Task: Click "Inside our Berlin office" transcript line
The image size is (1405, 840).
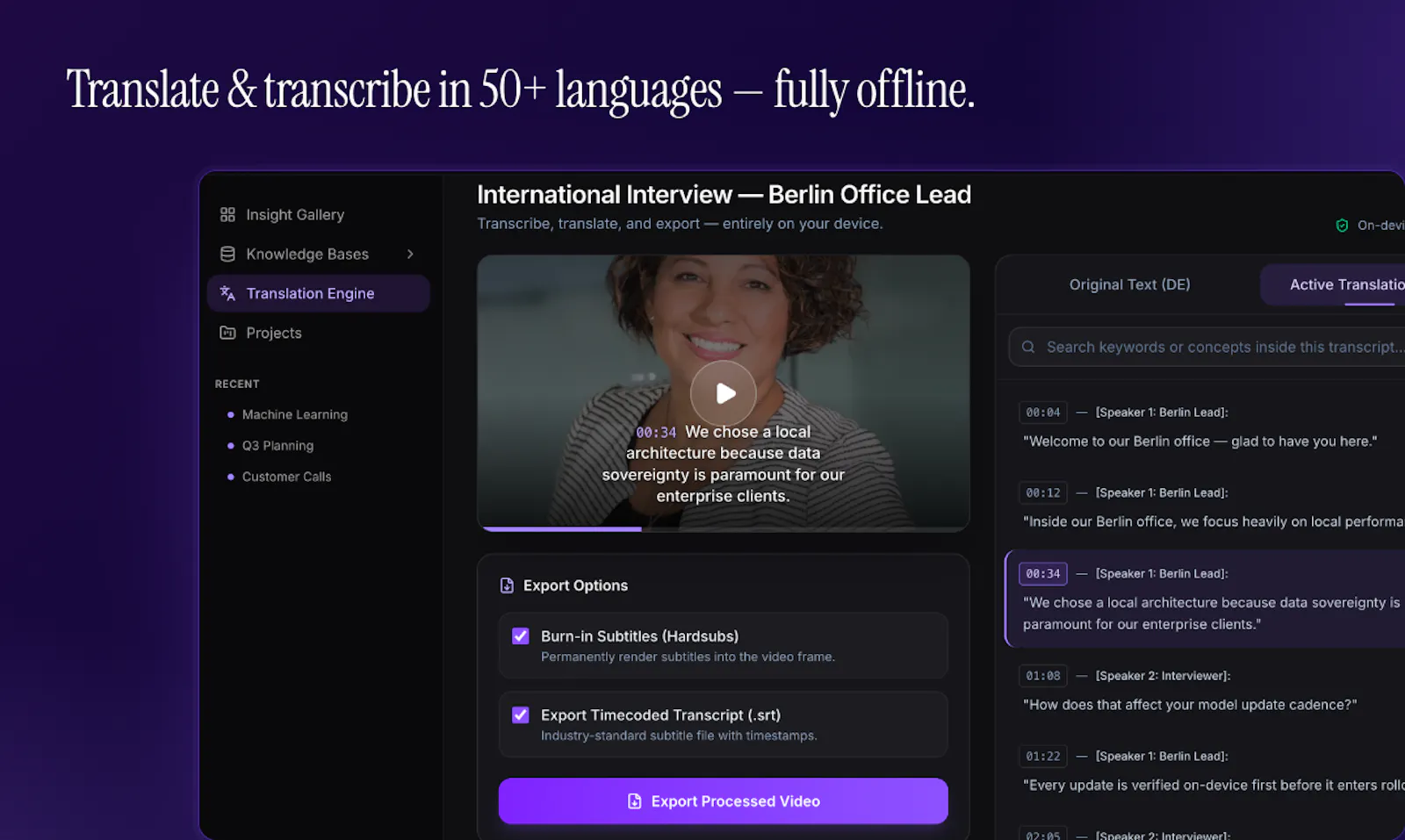Action: 1214,521
